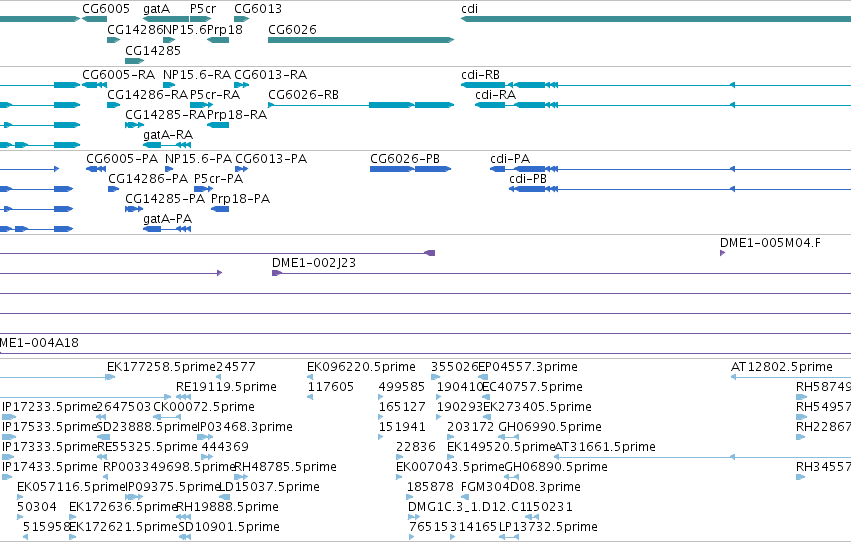Select the CG6005 gene label
The height and width of the screenshot is (542, 851).
point(106,9)
